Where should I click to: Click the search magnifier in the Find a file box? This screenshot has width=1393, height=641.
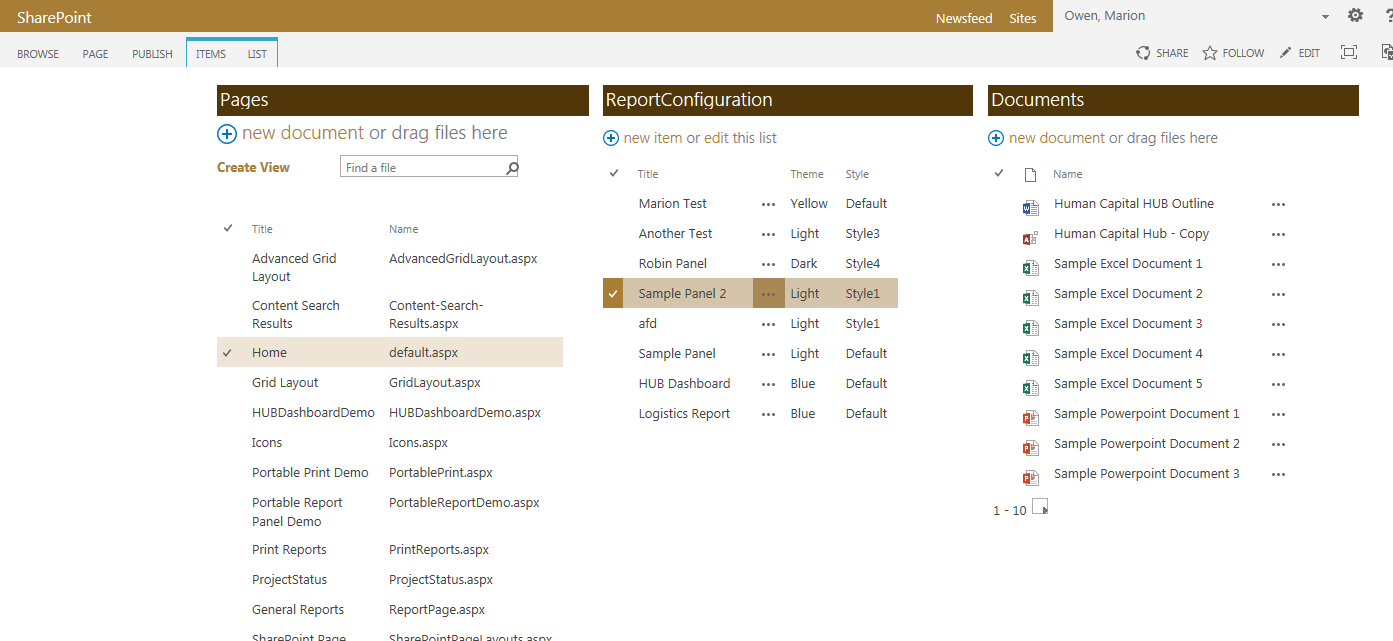coord(511,166)
